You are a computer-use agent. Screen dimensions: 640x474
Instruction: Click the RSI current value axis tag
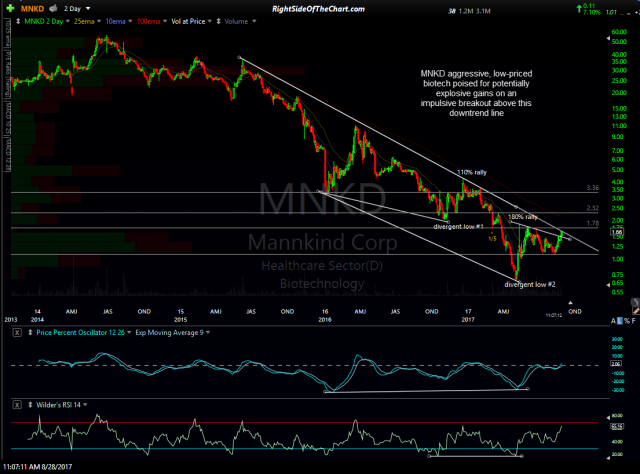(617, 426)
